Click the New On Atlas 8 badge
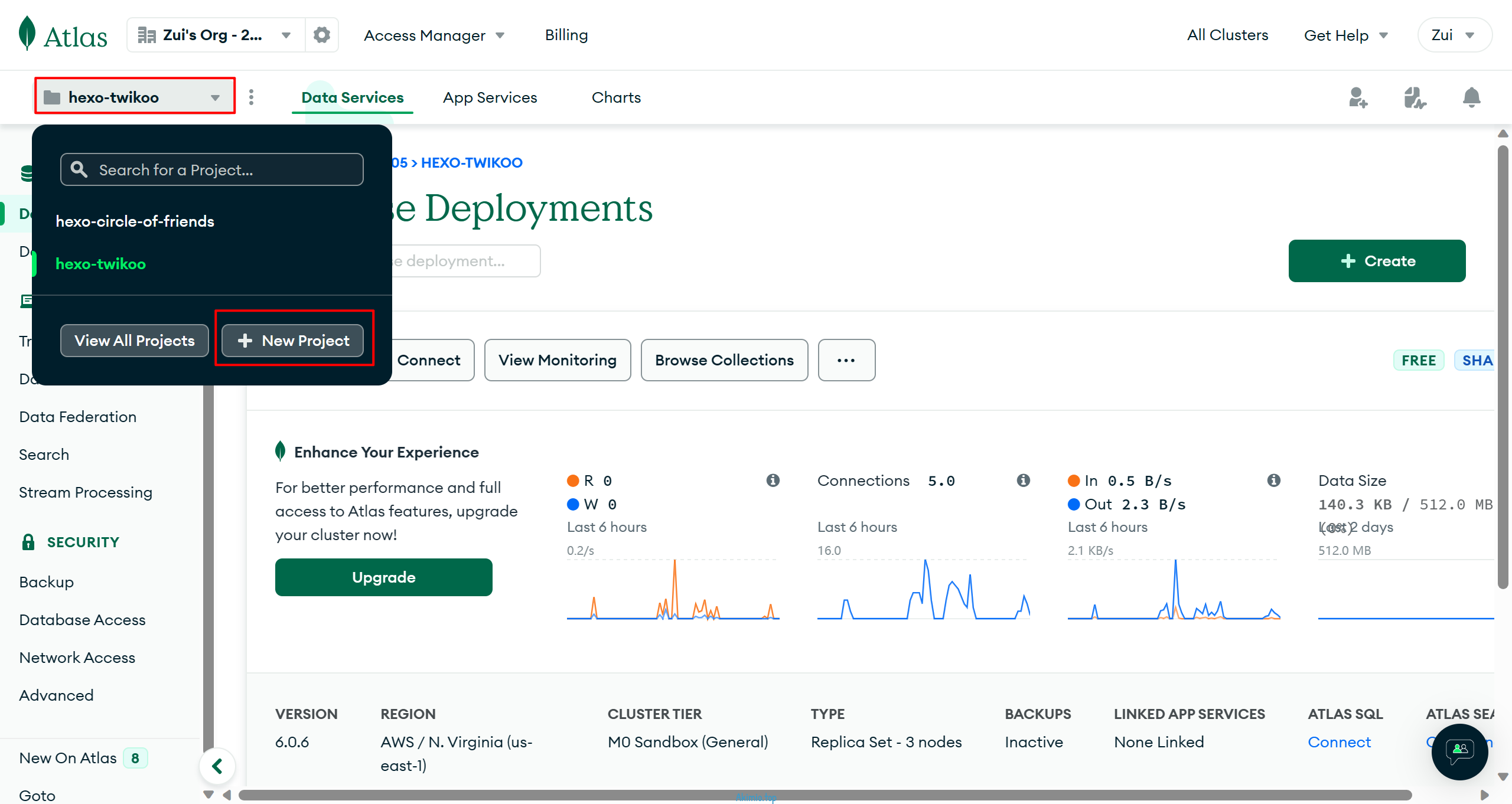 pos(135,758)
